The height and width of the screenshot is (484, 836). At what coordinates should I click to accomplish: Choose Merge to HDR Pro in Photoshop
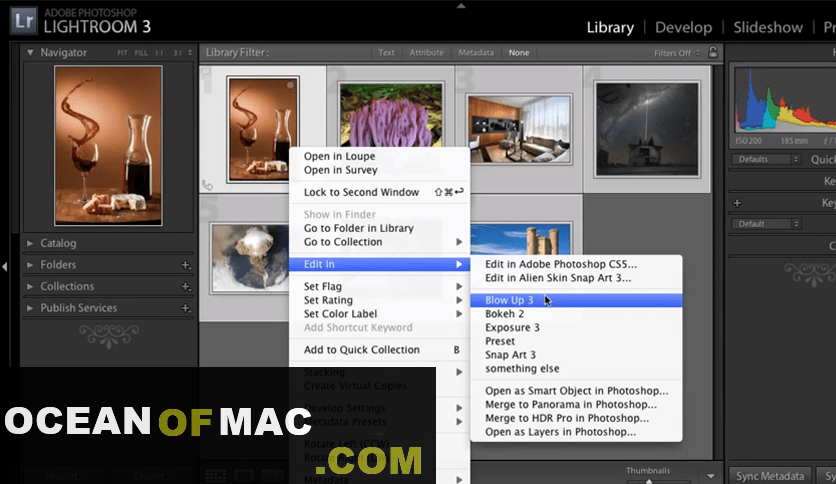pos(576,418)
